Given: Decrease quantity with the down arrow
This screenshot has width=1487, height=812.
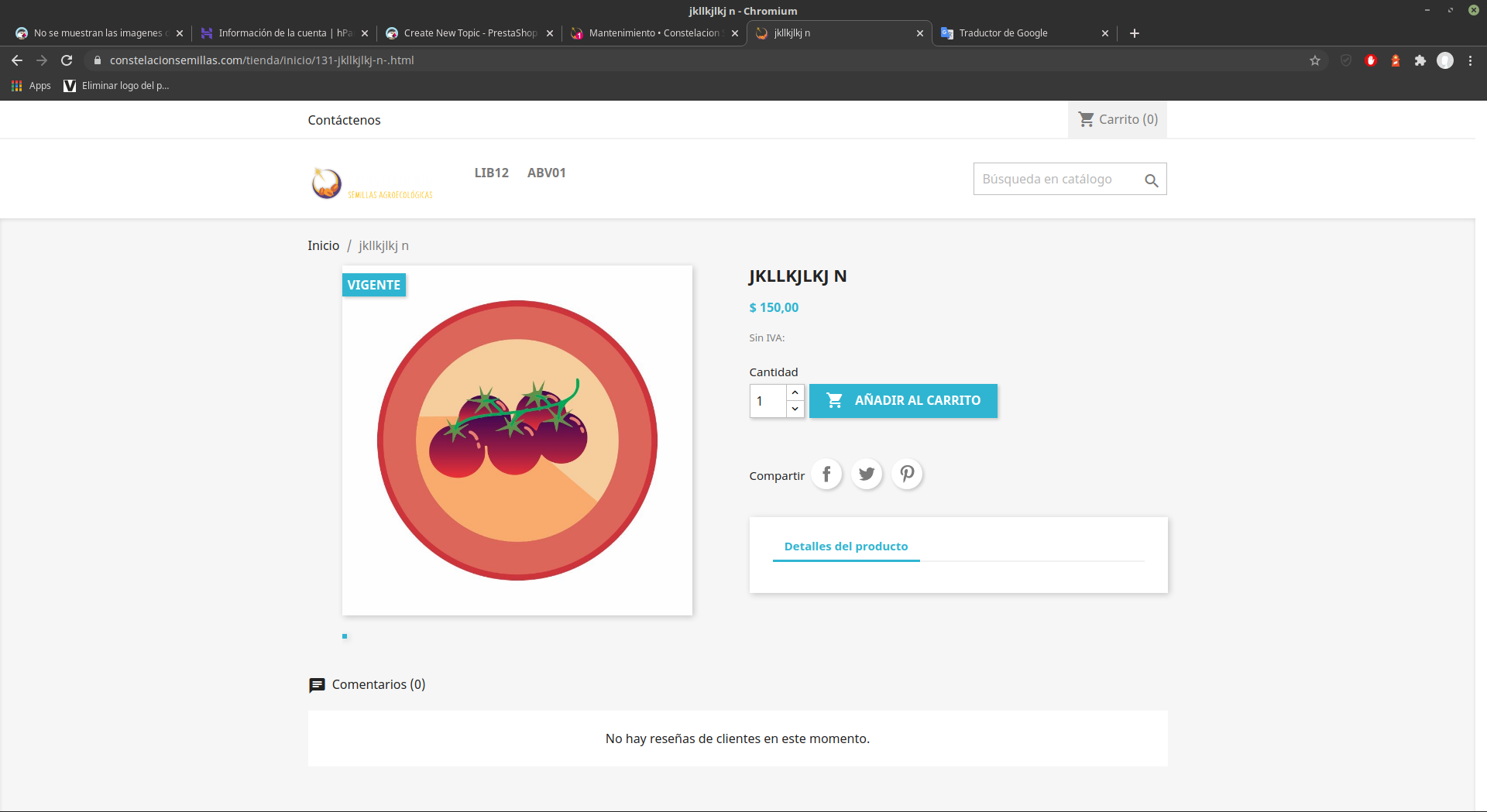Looking at the screenshot, I should (x=795, y=409).
